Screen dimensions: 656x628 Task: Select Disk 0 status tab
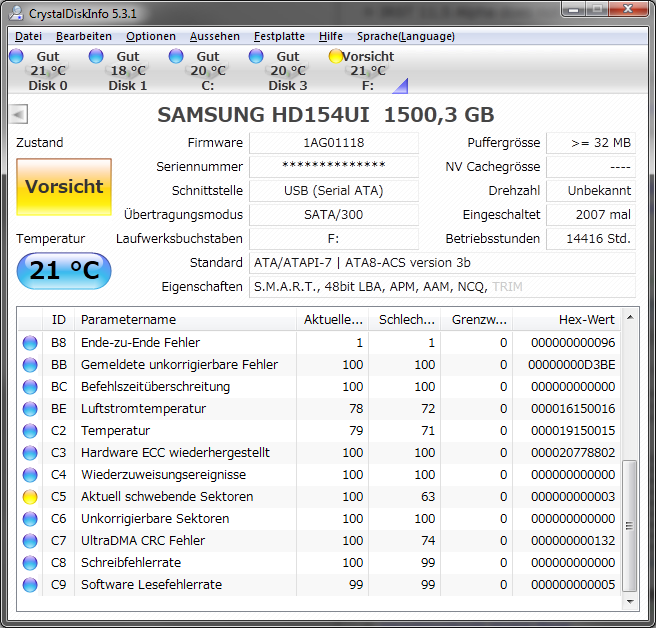click(48, 71)
